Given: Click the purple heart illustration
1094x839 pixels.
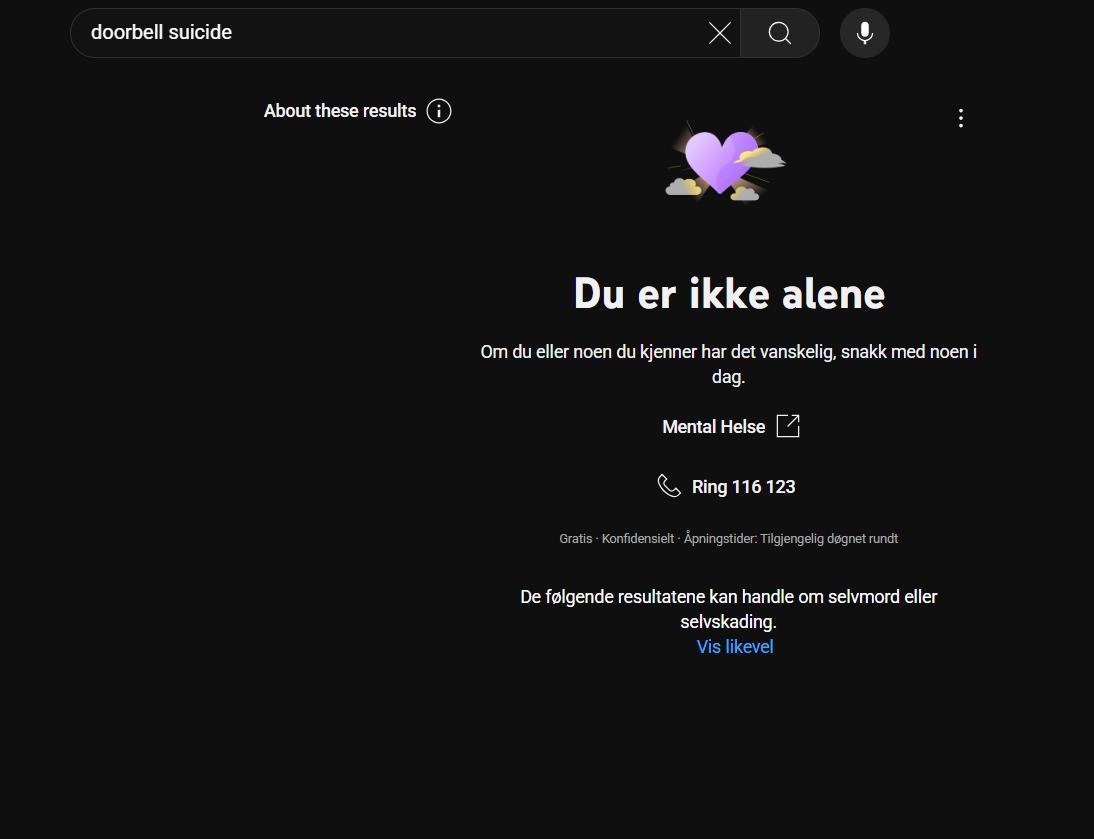Looking at the screenshot, I should tap(726, 162).
